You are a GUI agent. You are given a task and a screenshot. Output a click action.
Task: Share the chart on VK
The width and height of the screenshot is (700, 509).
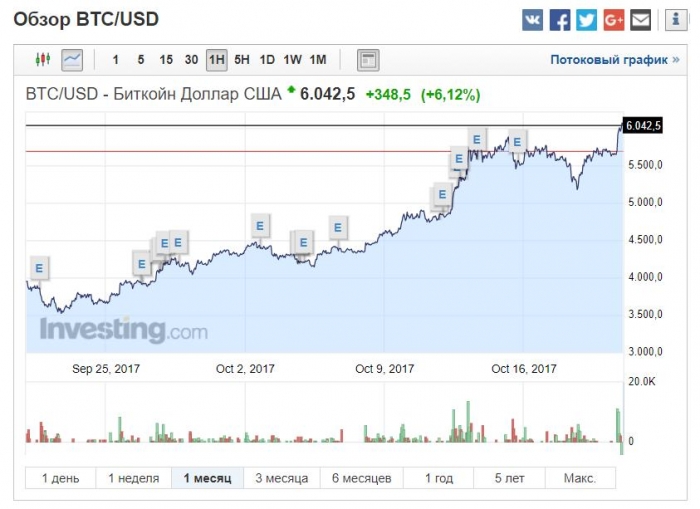pos(533,19)
